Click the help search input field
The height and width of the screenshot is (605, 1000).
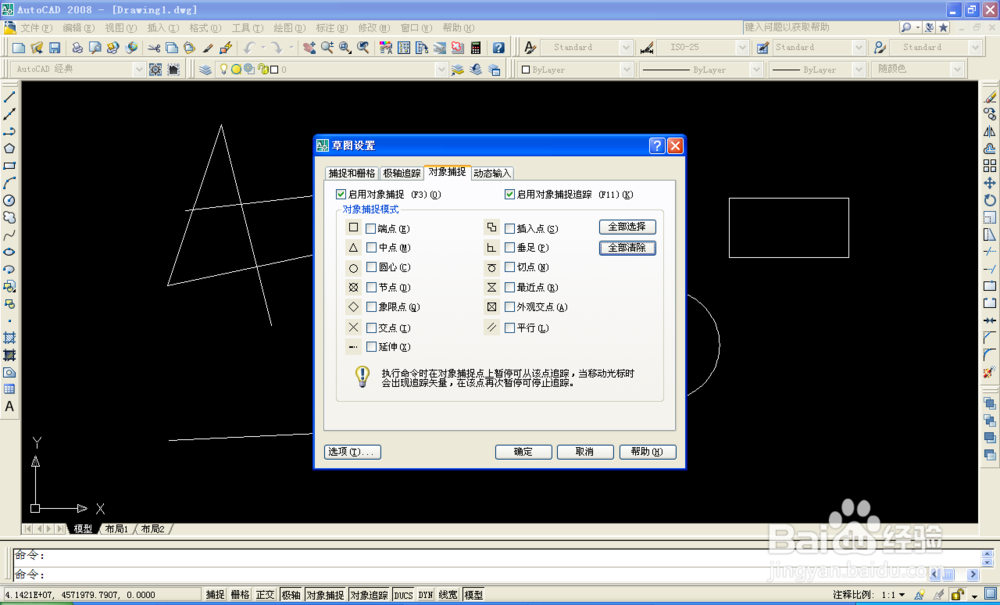point(820,27)
